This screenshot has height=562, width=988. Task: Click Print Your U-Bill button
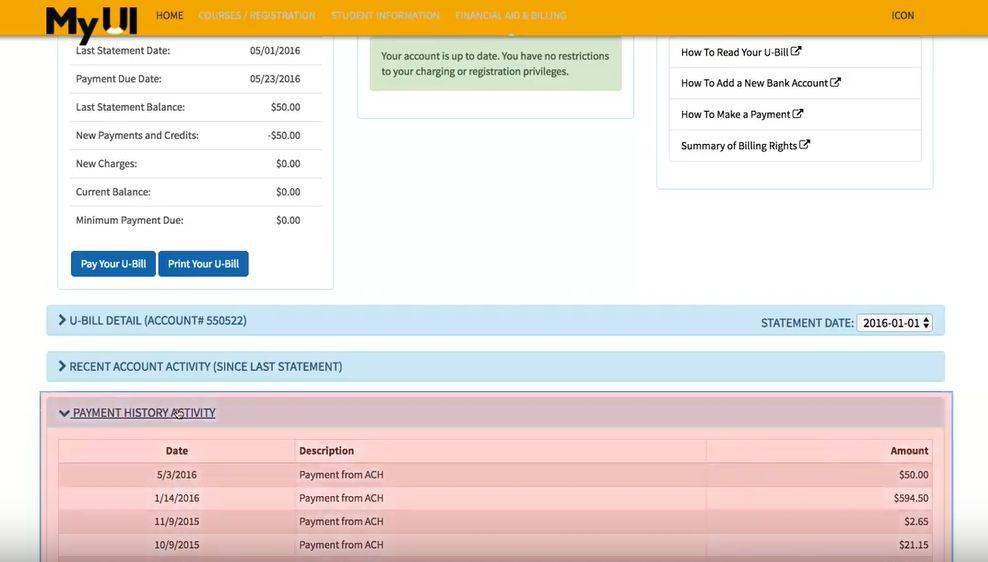pyautogui.click(x=204, y=264)
